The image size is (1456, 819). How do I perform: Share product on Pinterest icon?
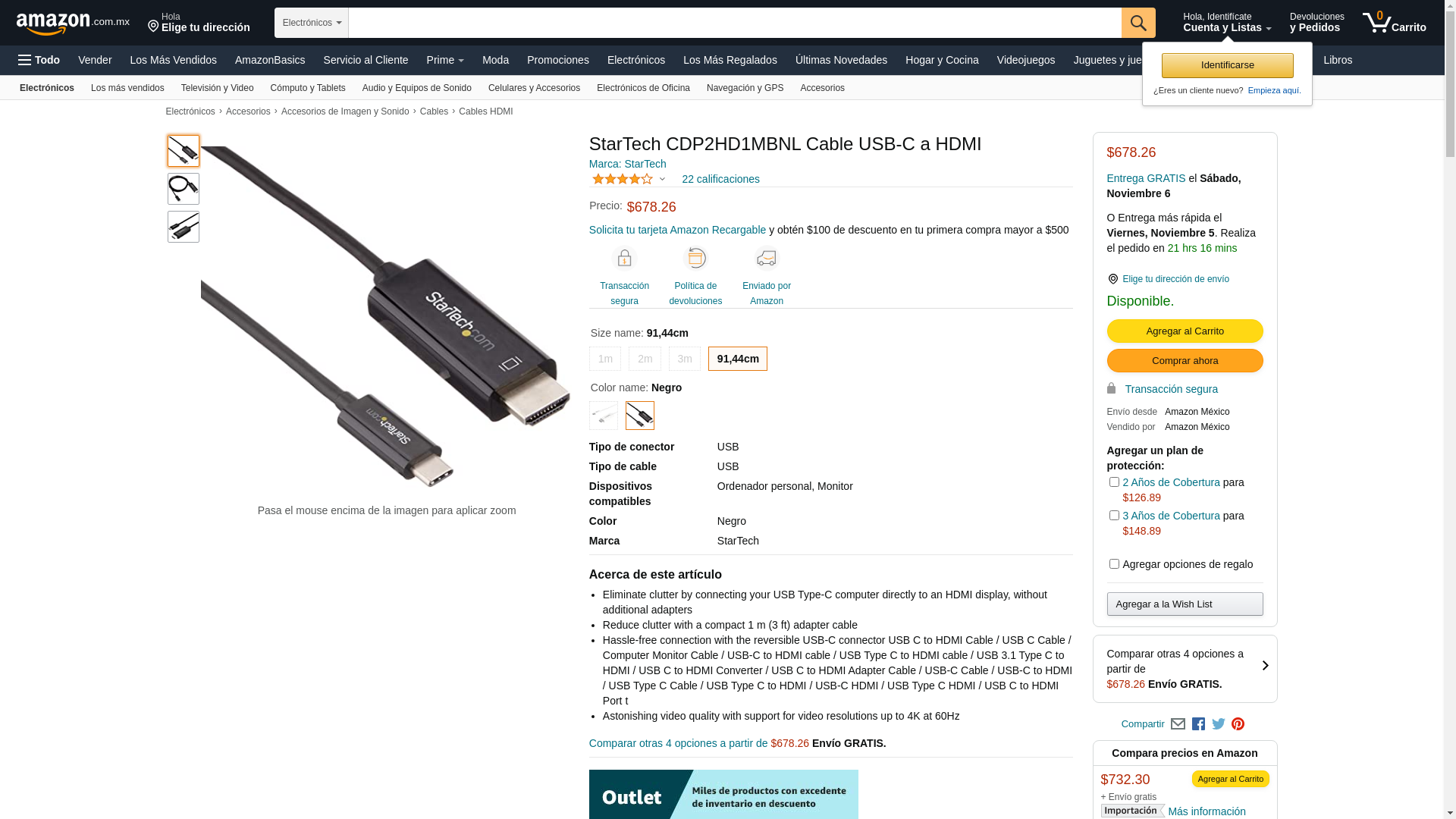pos(1238,724)
